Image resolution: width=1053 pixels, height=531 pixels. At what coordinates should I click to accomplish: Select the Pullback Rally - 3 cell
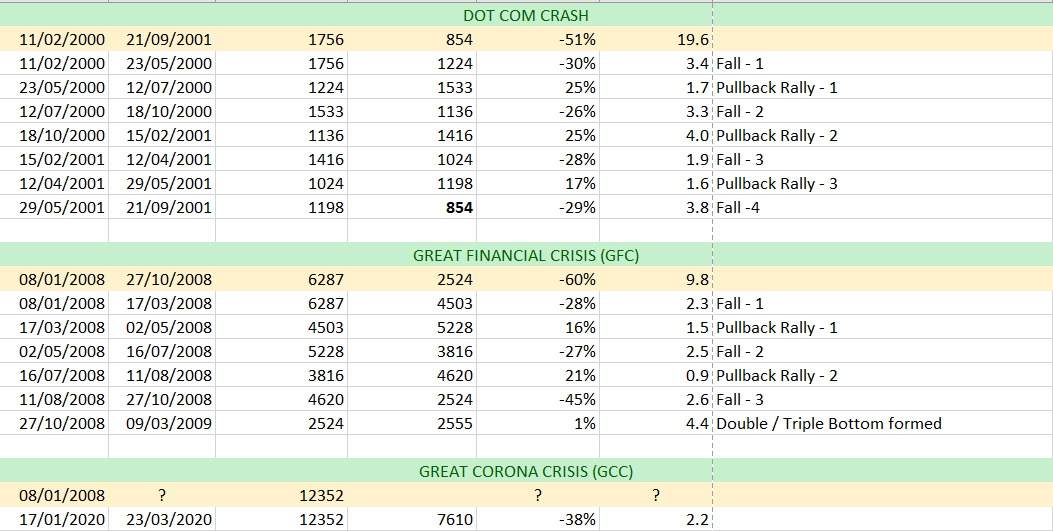tap(776, 184)
